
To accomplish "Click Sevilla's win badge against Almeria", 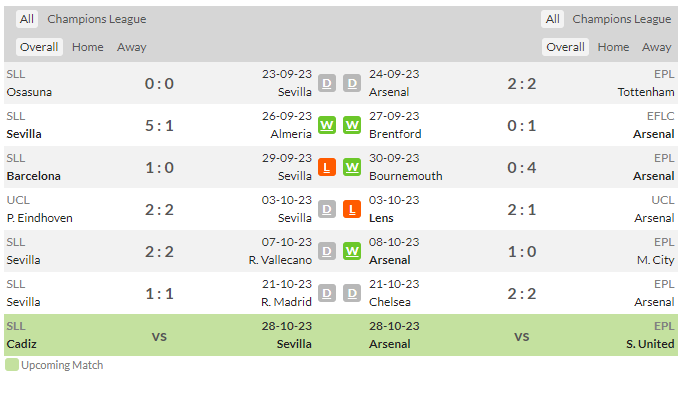I will pyautogui.click(x=327, y=125).
